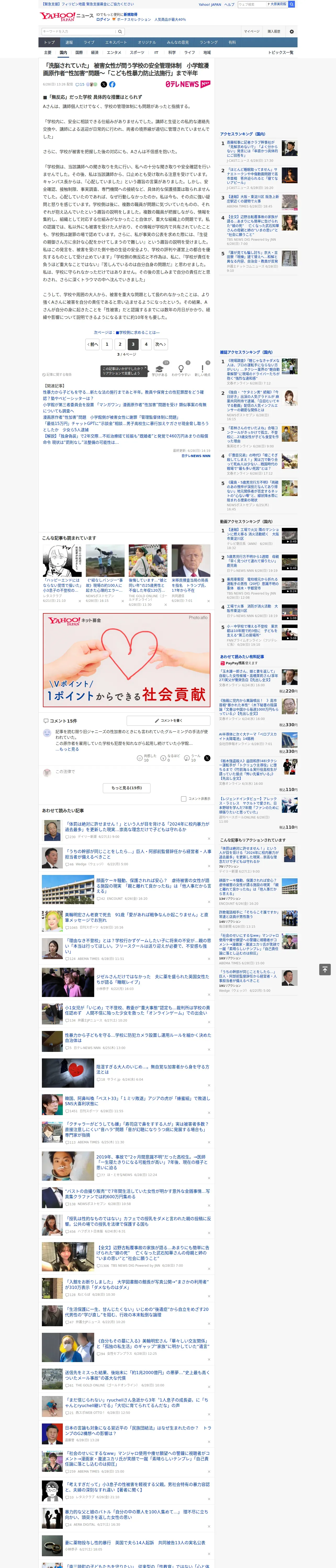This screenshot has width=336, height=1568.
Task: Select page 2 of the article
Action: tap(120, 344)
